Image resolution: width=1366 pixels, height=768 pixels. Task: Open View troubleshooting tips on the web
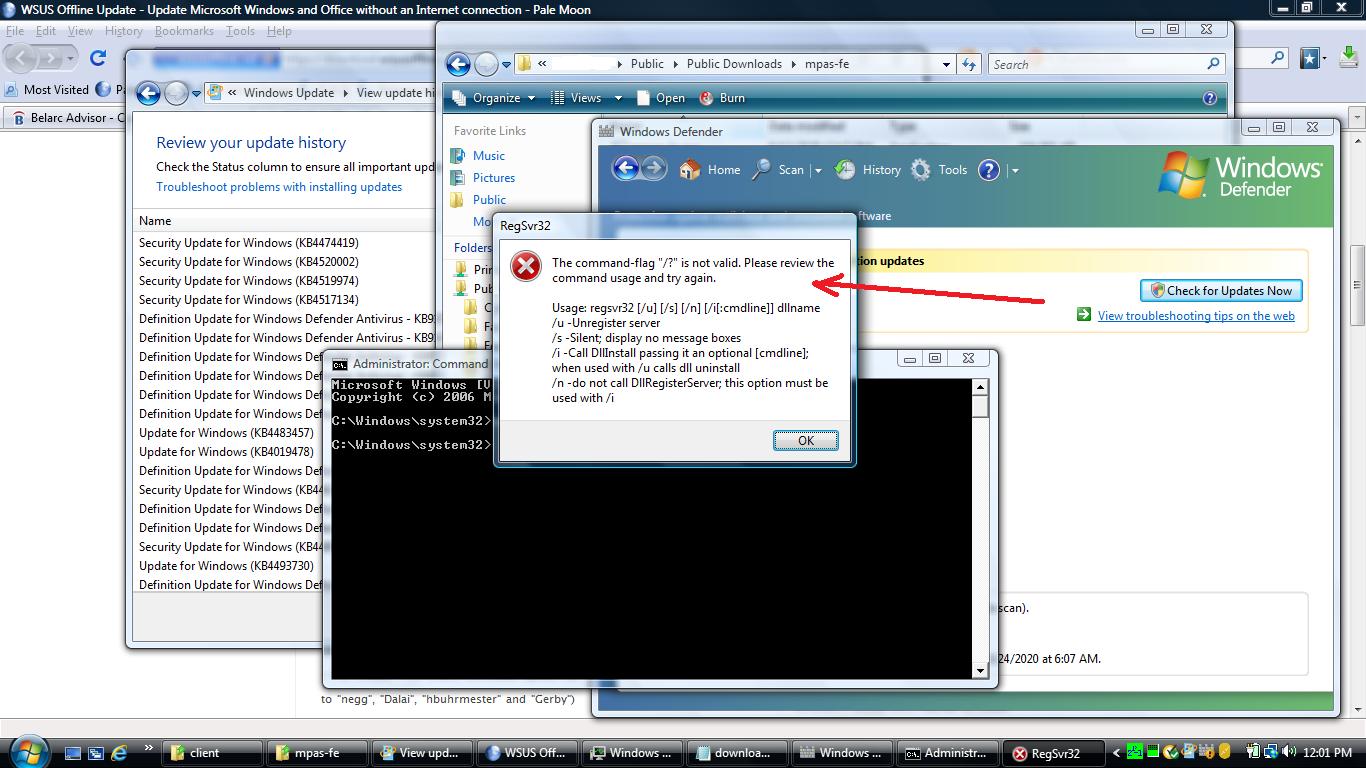(1195, 316)
